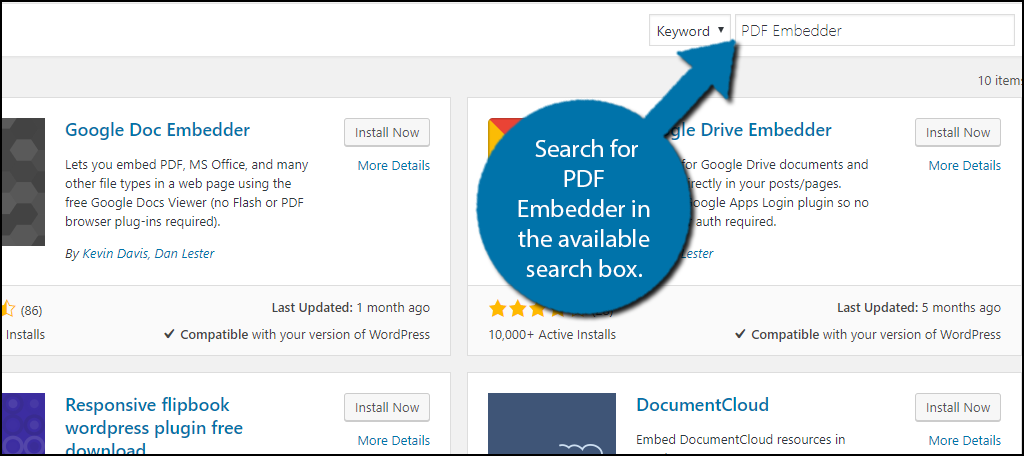Screen dimensions: 1024x456
Task: Click the "10,000+ Active Installs" text
Action: (x=552, y=334)
